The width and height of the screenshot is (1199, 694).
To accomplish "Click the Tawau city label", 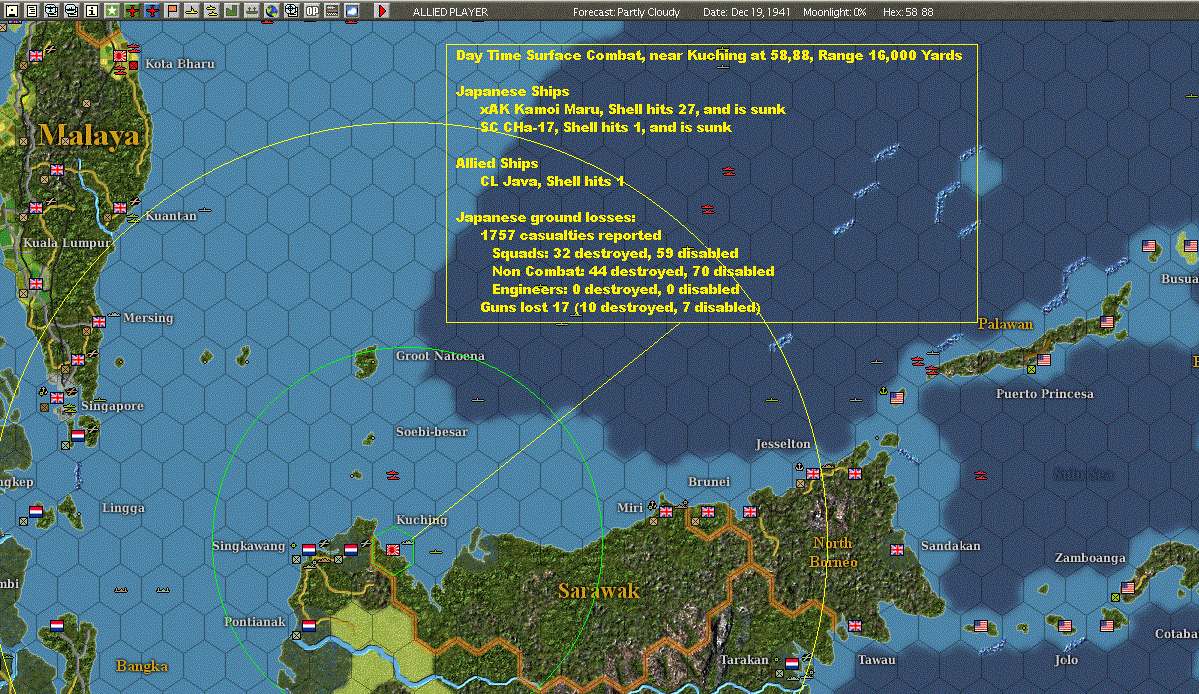I will [x=876, y=660].
